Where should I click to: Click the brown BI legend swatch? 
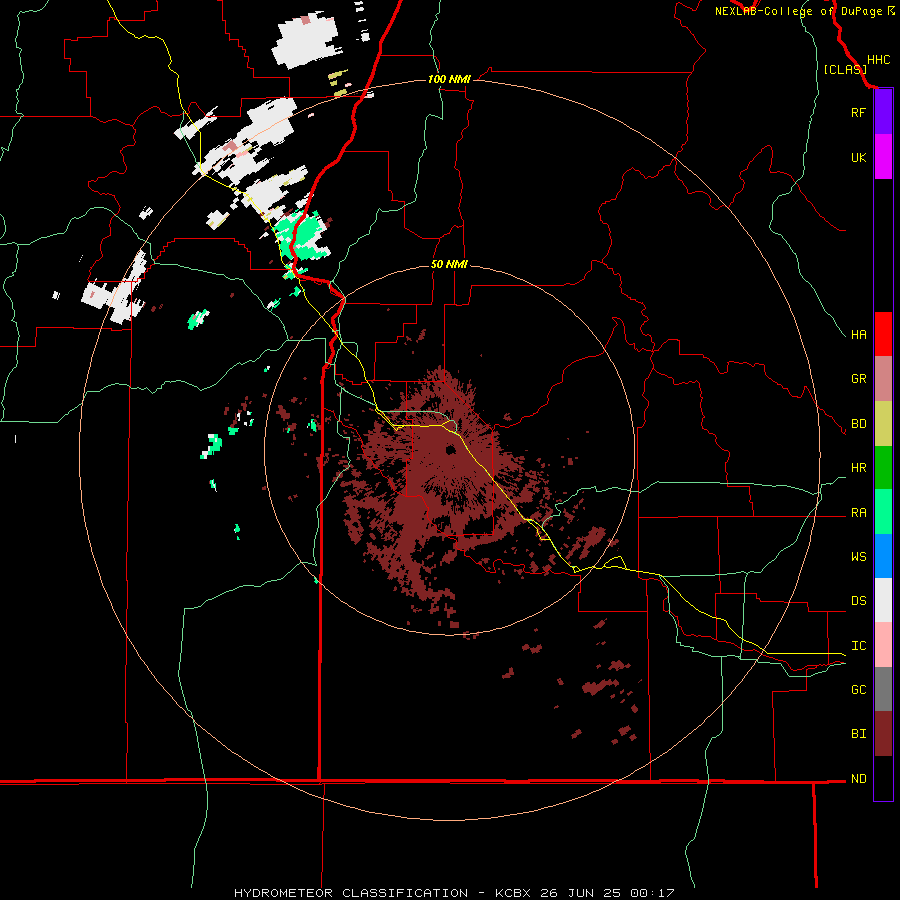coord(883,734)
